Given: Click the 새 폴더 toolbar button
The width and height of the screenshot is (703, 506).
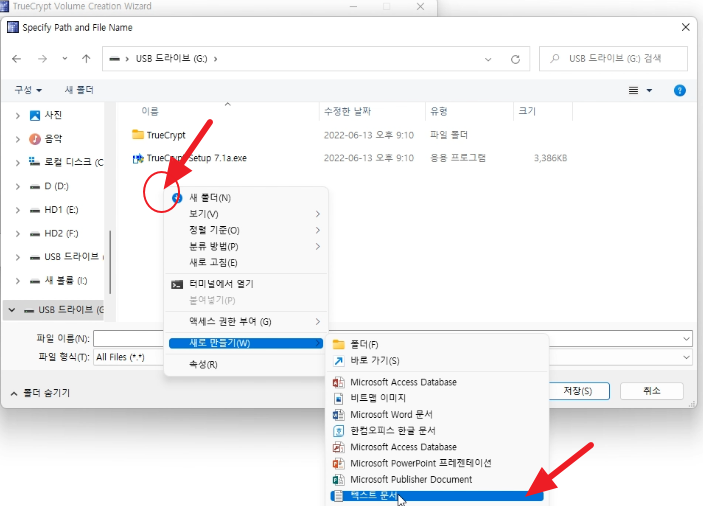Looking at the screenshot, I should click(x=79, y=90).
